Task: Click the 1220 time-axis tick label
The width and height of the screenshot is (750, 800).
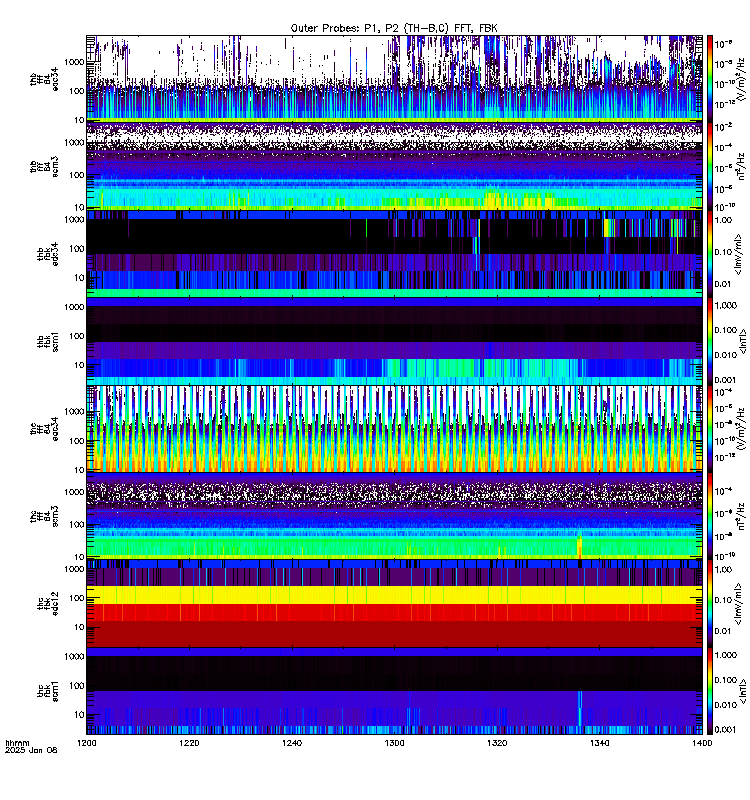Action: click(189, 743)
